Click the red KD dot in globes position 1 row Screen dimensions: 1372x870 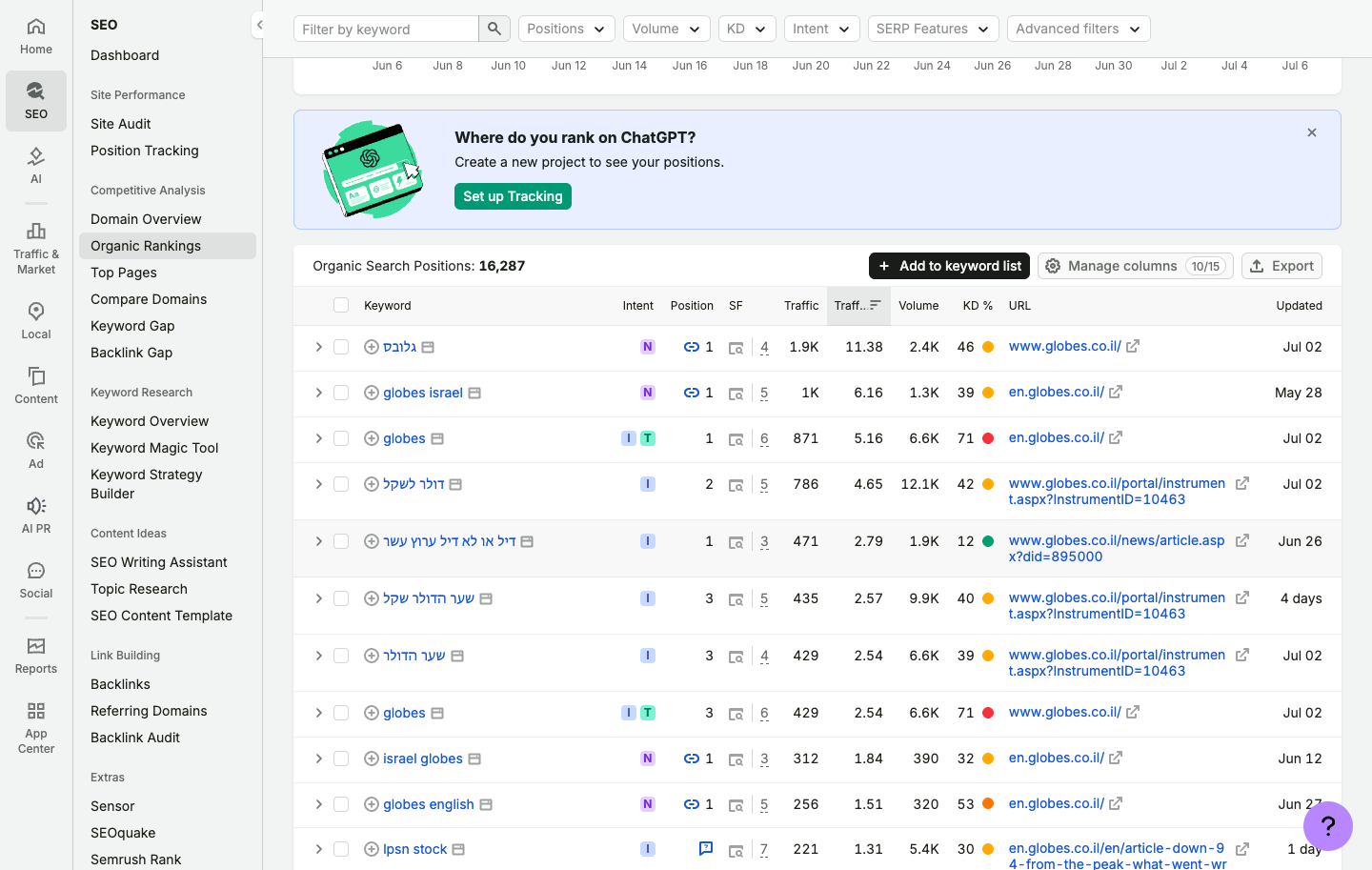tap(988, 438)
